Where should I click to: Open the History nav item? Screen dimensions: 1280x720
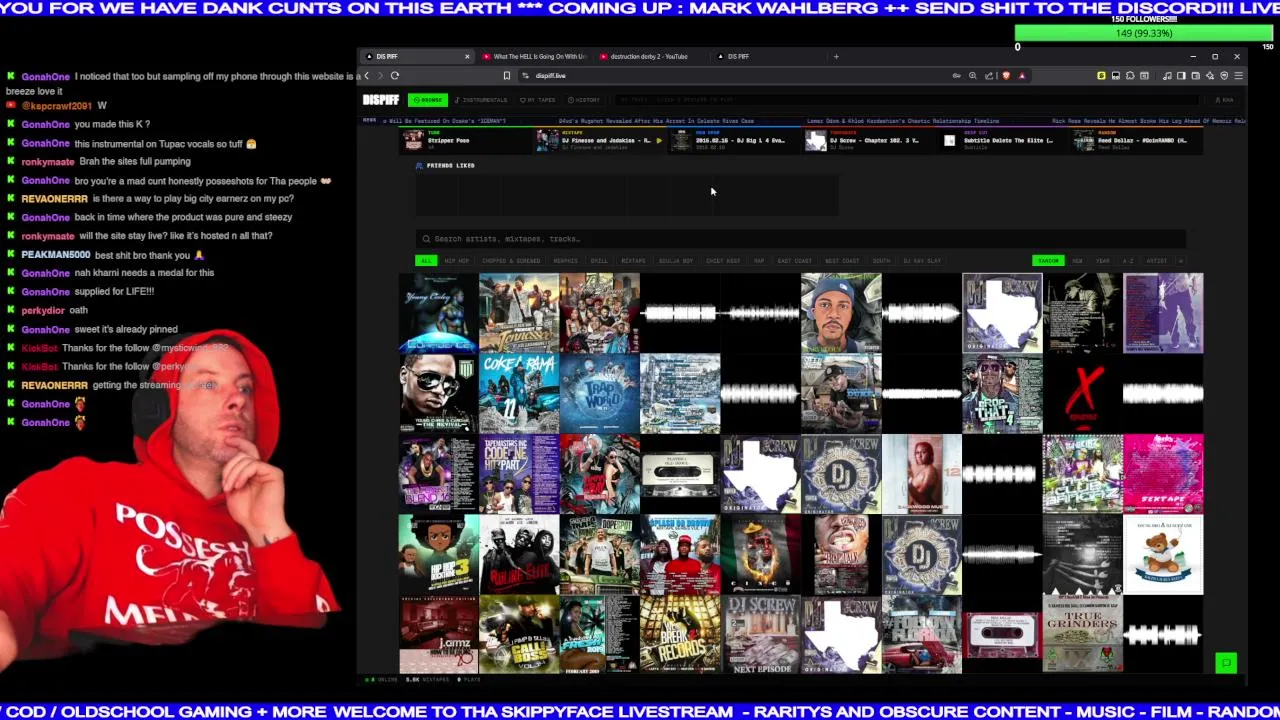[x=584, y=100]
